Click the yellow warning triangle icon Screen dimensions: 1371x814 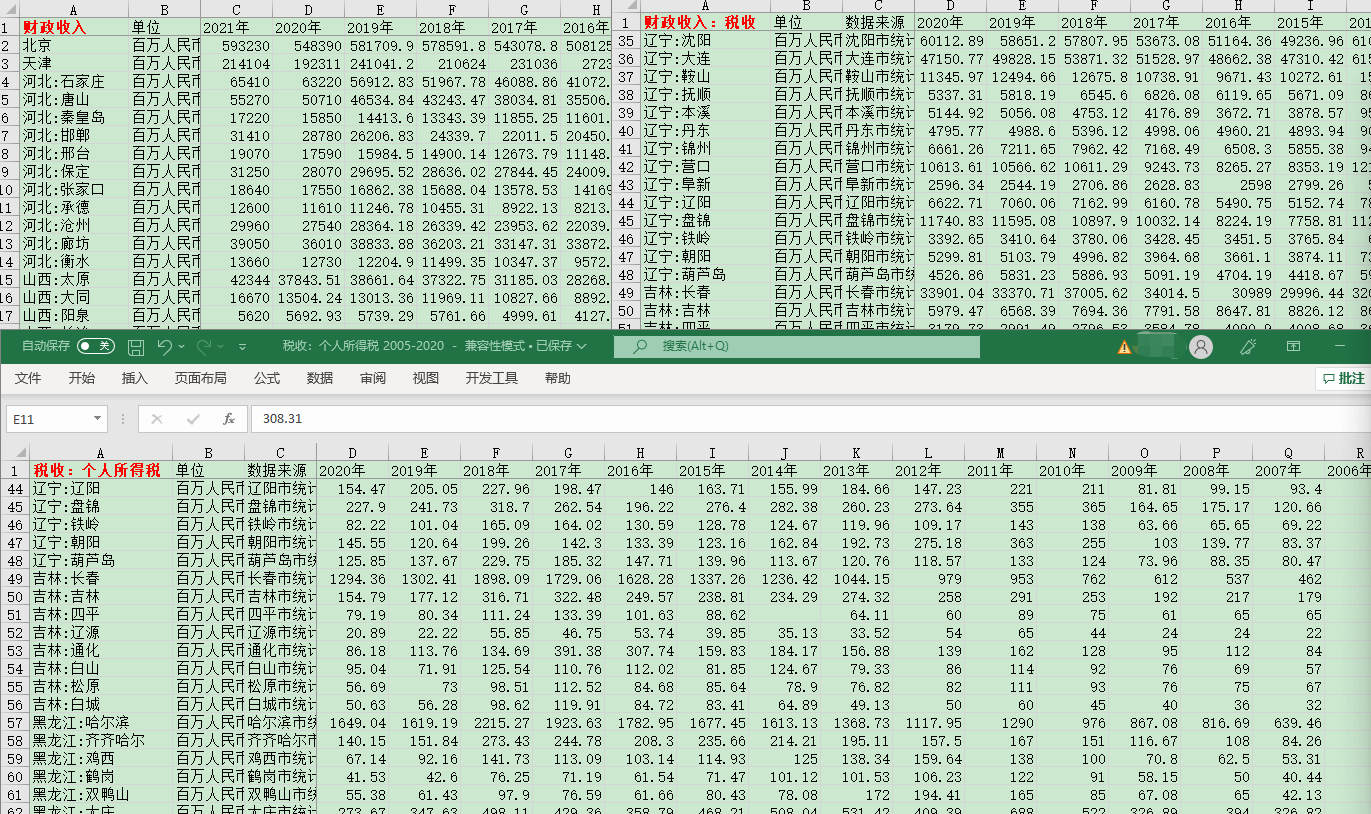point(1124,347)
